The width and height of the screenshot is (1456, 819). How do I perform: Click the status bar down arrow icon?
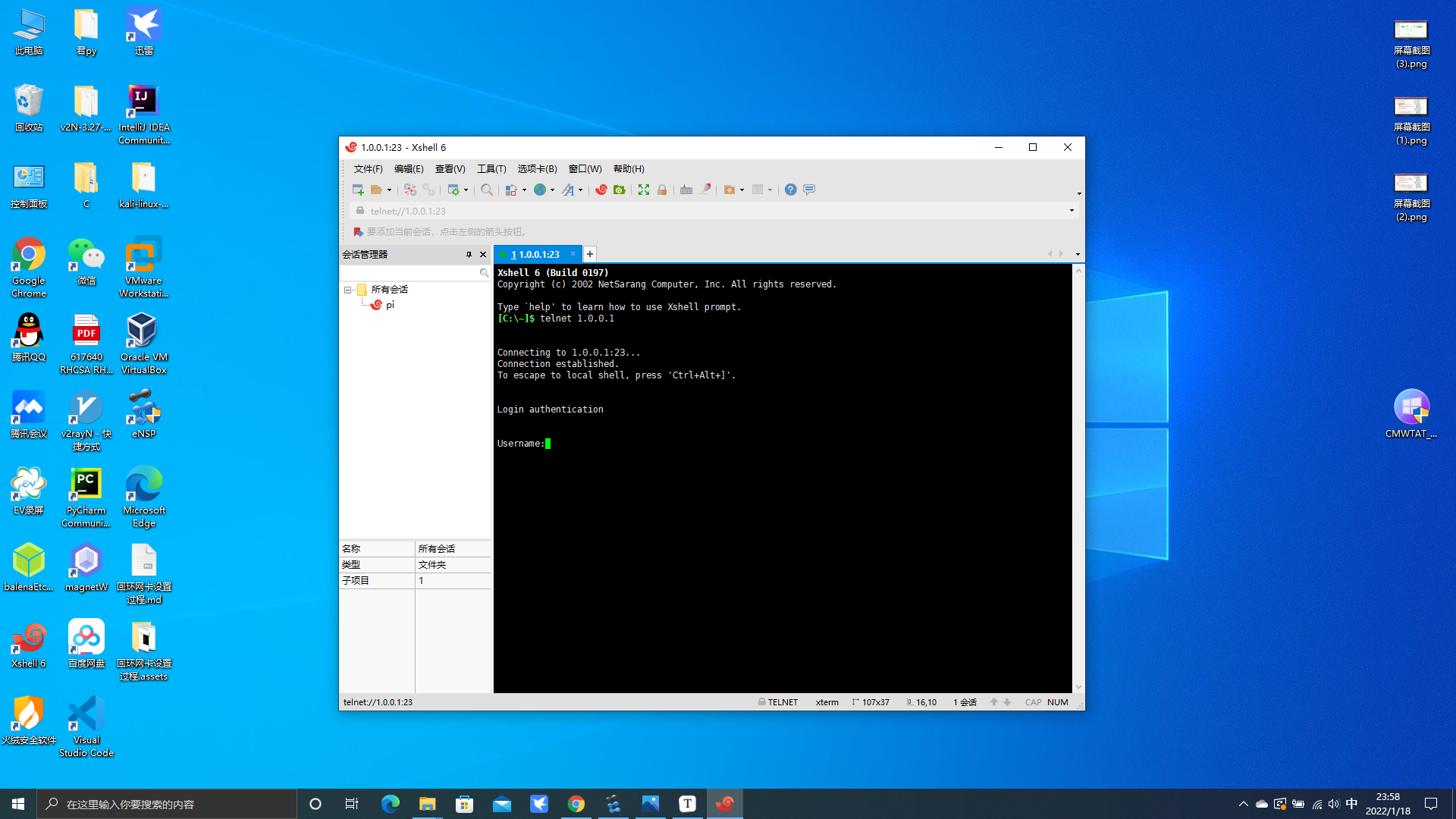click(x=1007, y=702)
